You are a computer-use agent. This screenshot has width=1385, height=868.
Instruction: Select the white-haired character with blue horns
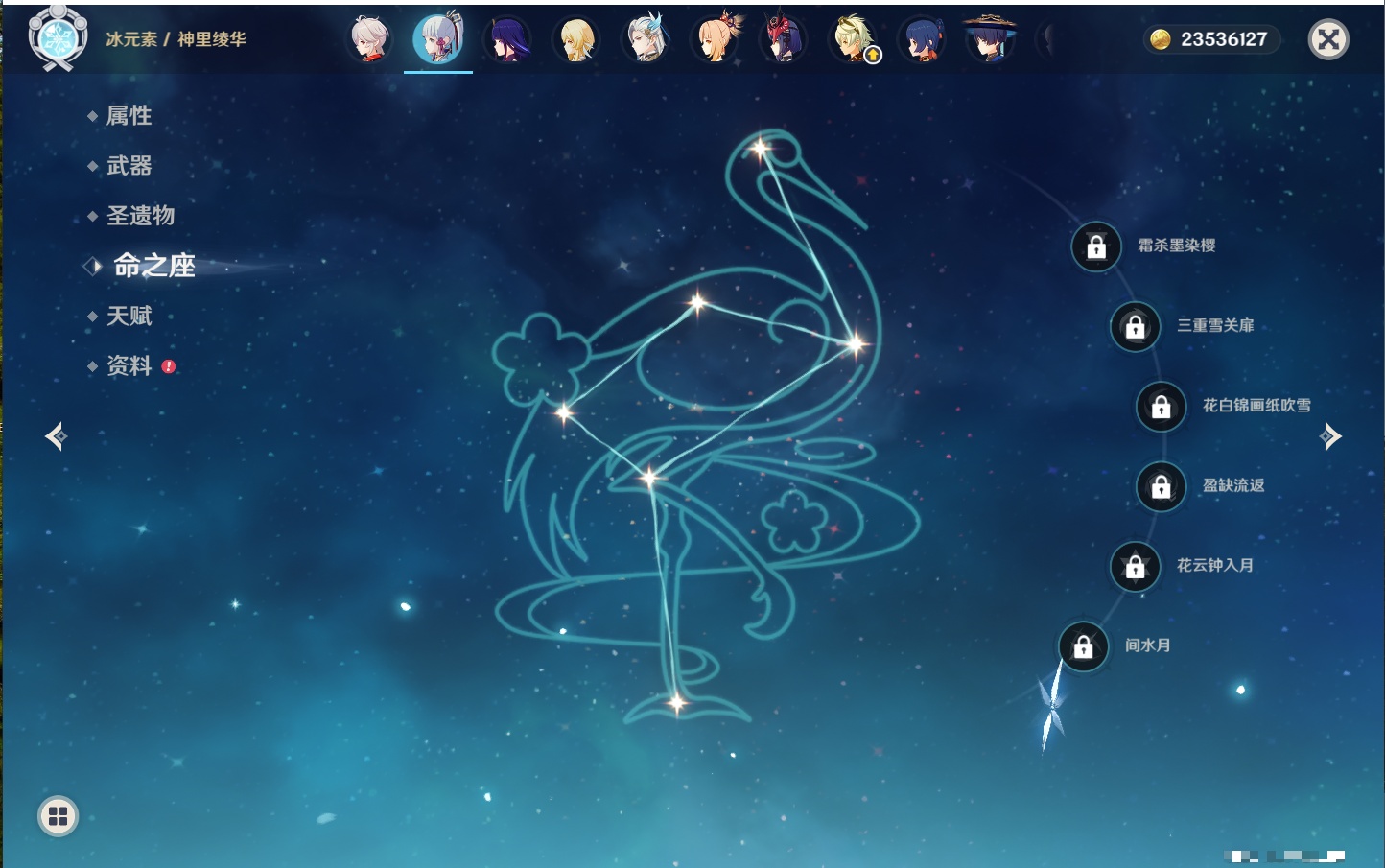pos(646,39)
